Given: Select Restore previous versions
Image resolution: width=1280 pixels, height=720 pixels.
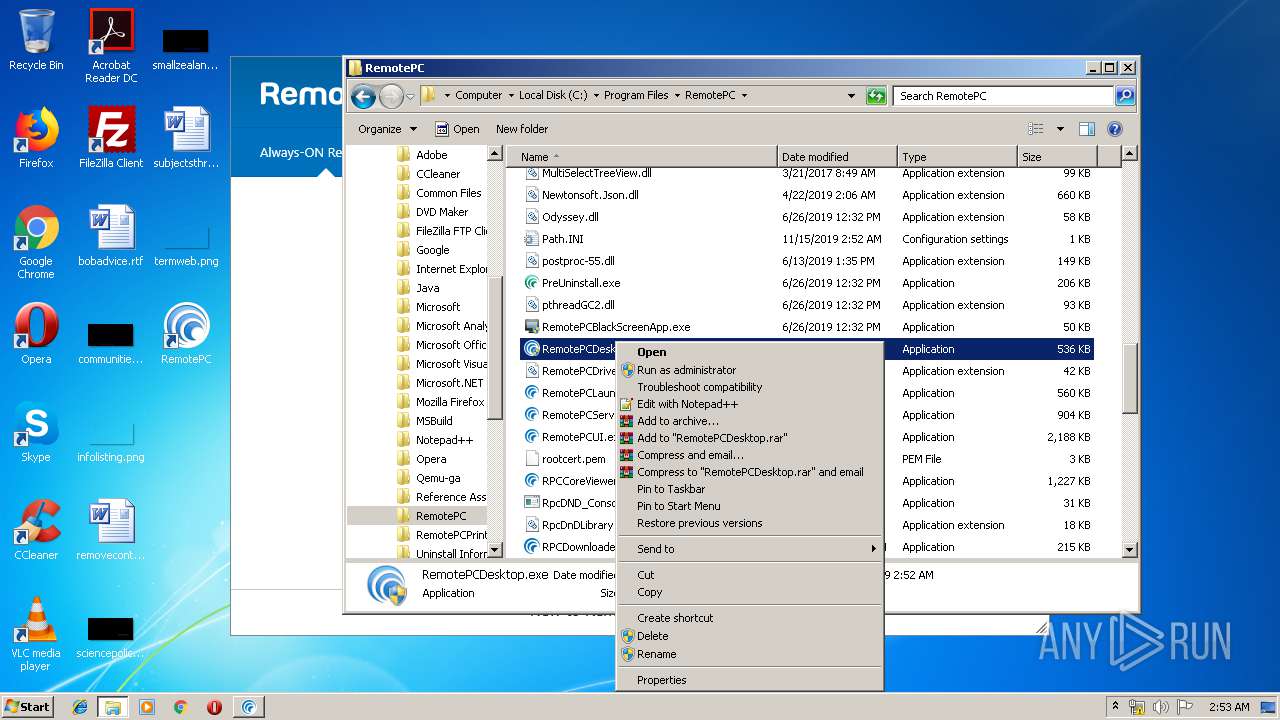Looking at the screenshot, I should pos(749,523).
